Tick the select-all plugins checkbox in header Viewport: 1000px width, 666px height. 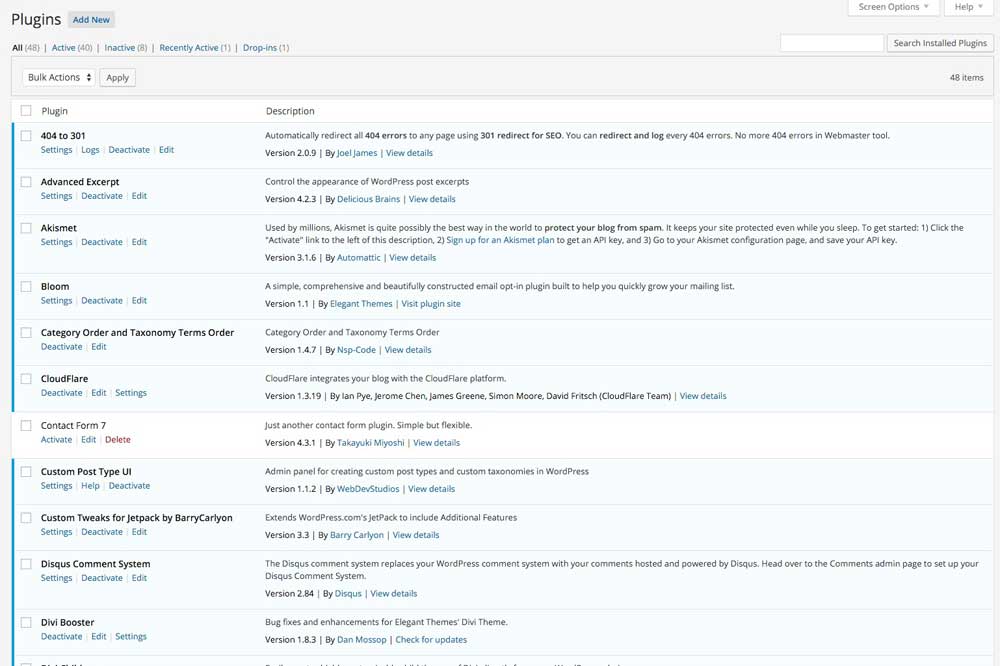(26, 110)
